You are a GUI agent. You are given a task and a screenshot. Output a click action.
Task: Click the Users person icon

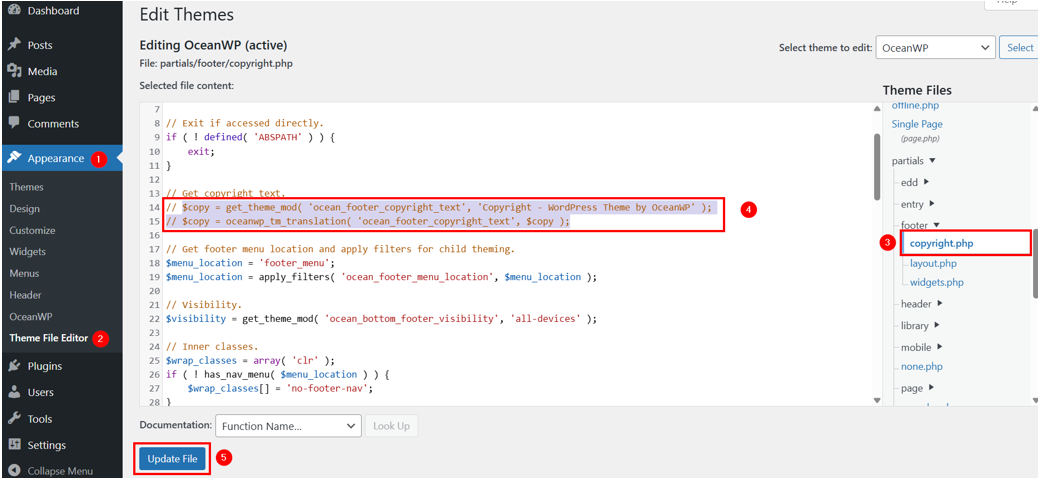coord(13,392)
